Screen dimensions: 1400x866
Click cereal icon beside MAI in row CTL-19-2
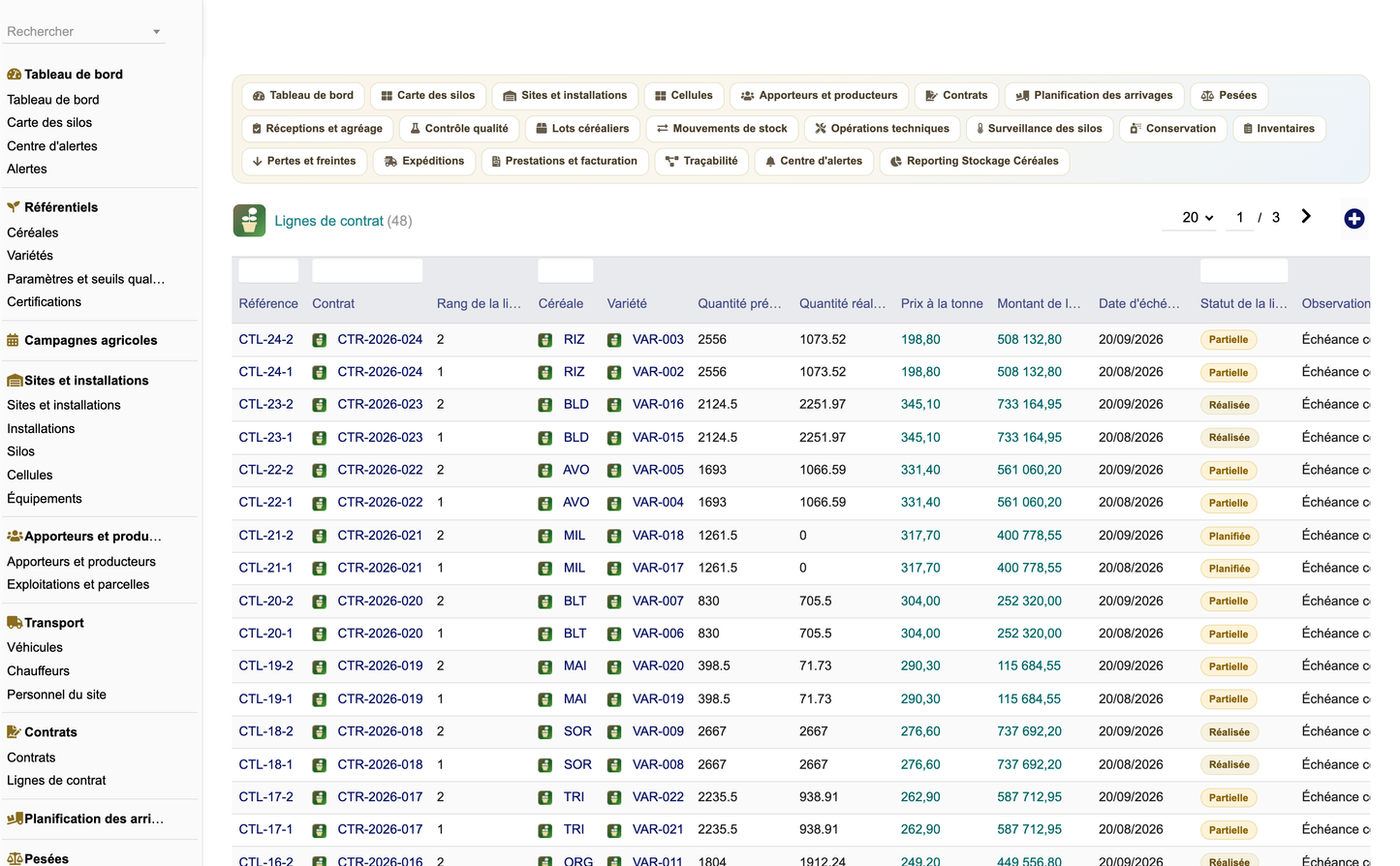point(545,666)
